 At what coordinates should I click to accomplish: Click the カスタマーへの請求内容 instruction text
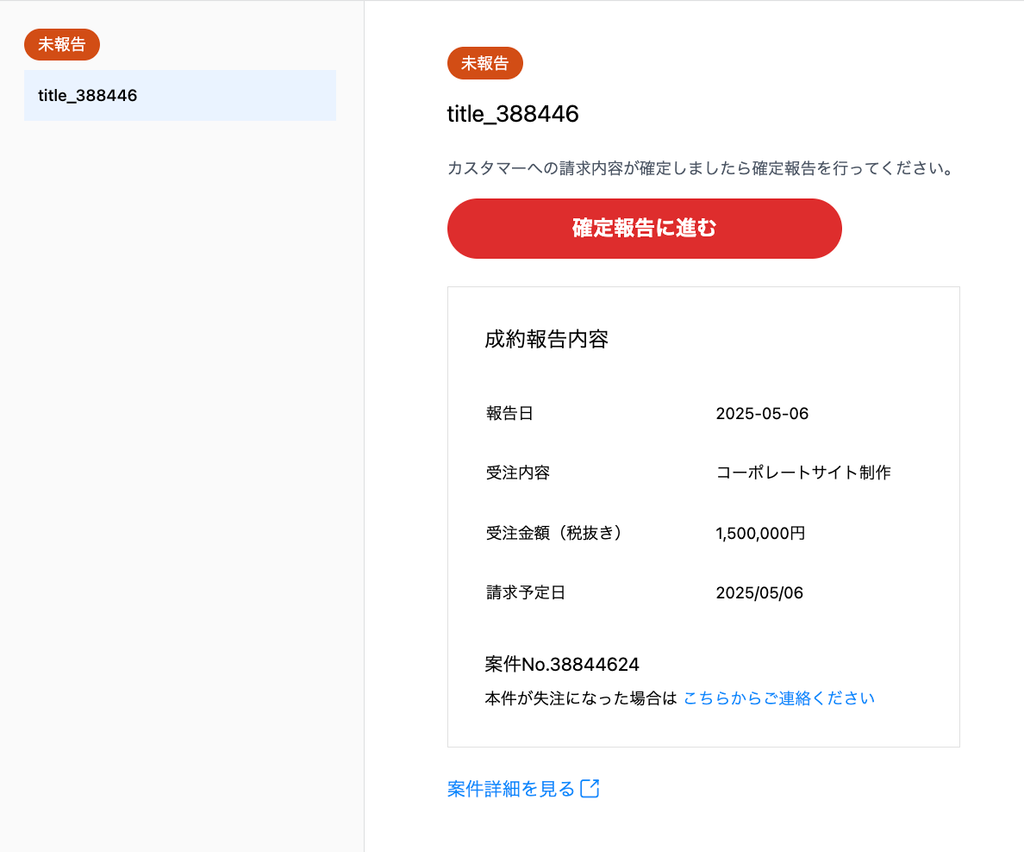click(699, 168)
